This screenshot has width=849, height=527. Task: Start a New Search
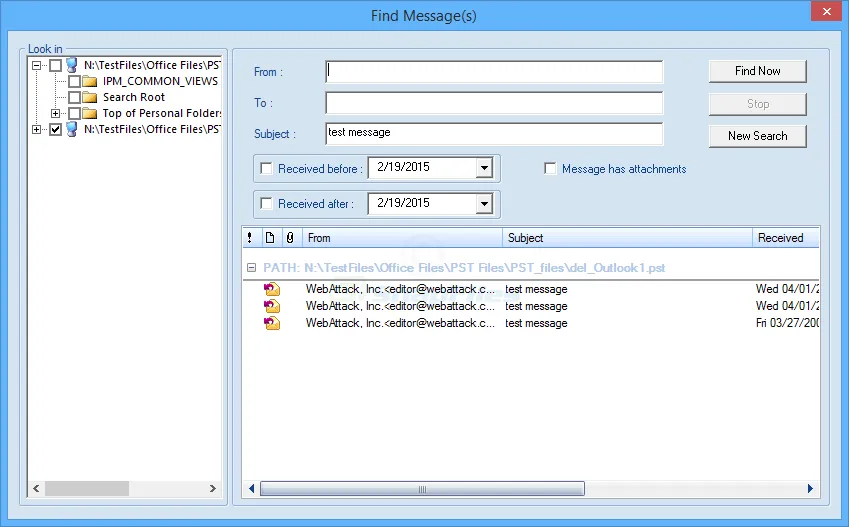pyautogui.click(x=757, y=136)
